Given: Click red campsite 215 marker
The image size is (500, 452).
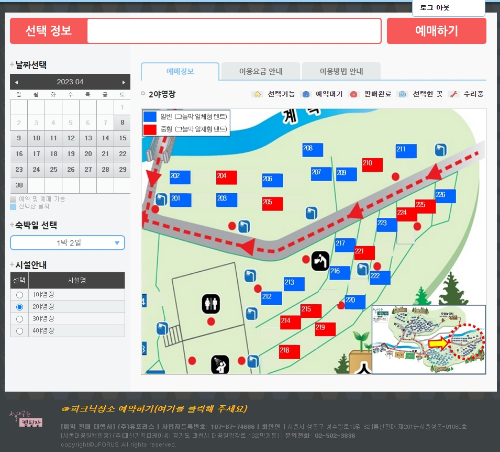Looking at the screenshot, I should (311, 311).
